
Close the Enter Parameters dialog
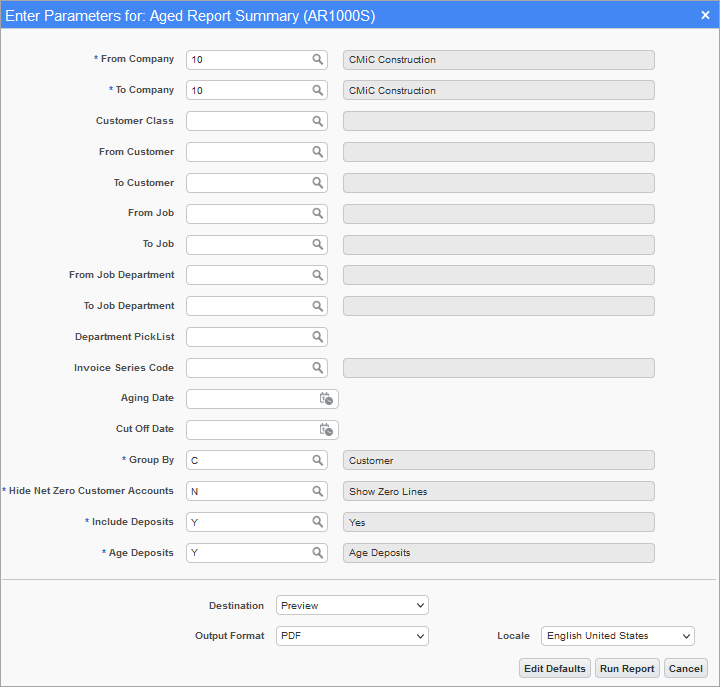tap(705, 15)
